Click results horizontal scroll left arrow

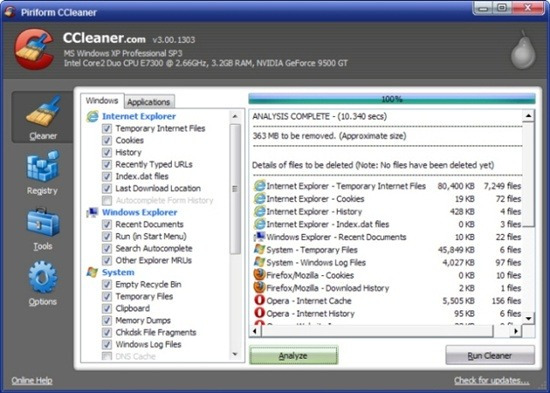coord(255,331)
